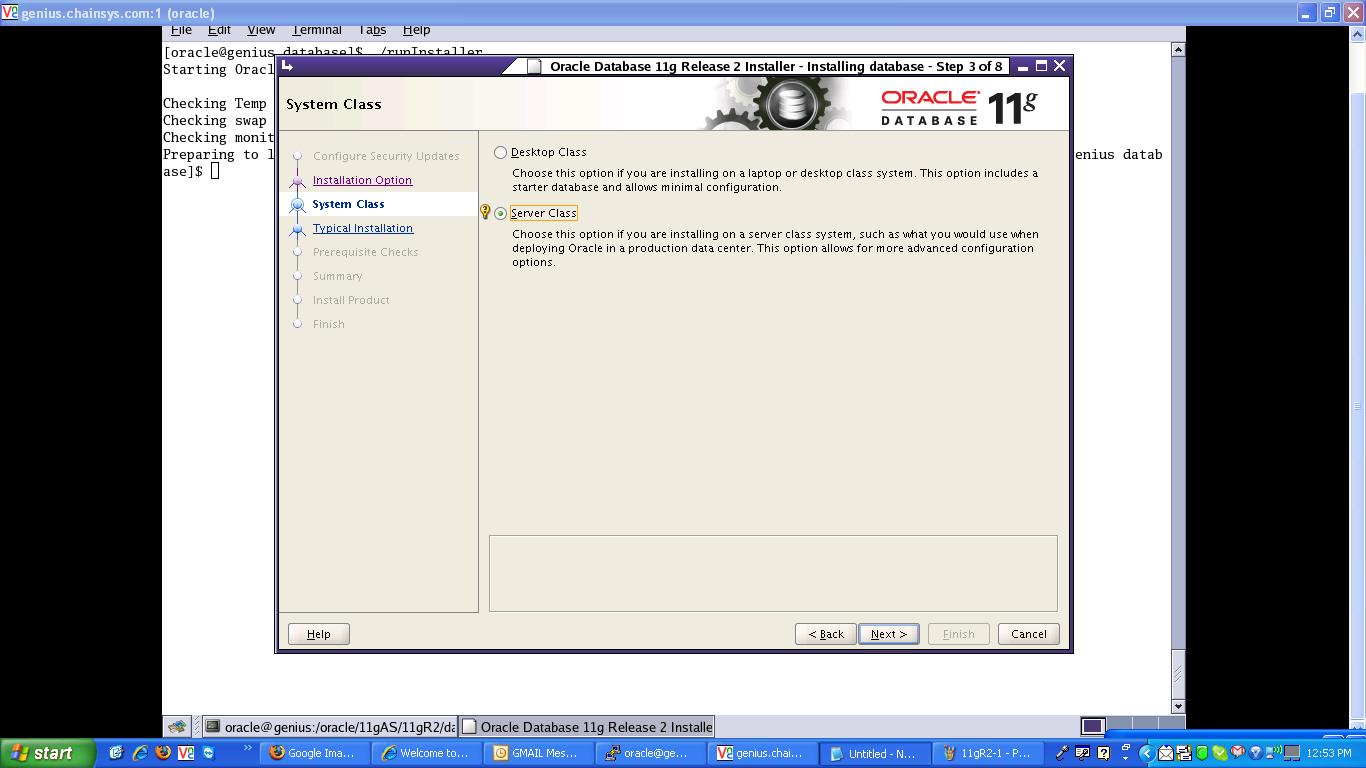Switch to Untitled - Notepad taskbar button
Image resolution: width=1366 pixels, height=768 pixels.
point(875,753)
